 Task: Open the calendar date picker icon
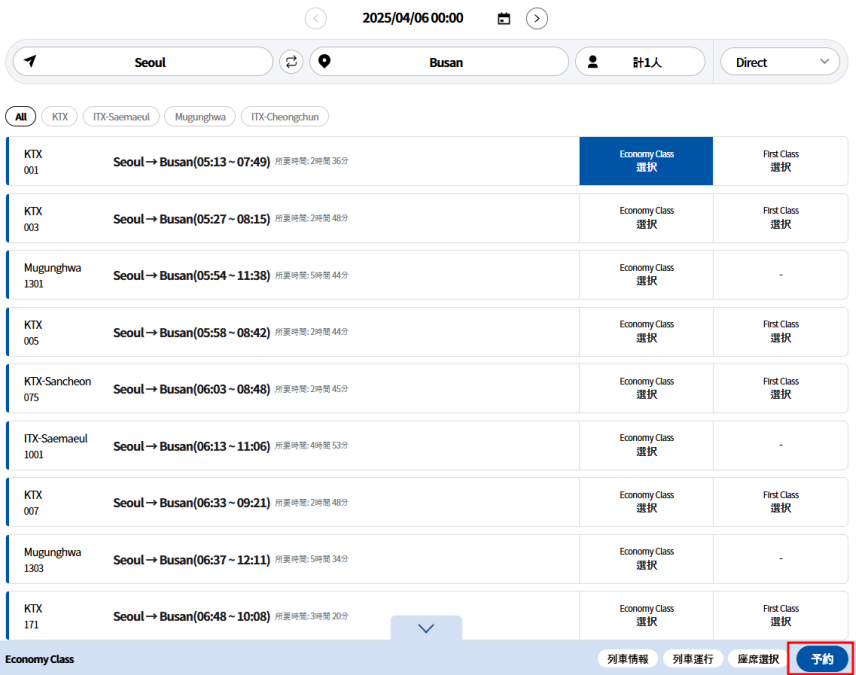(504, 18)
